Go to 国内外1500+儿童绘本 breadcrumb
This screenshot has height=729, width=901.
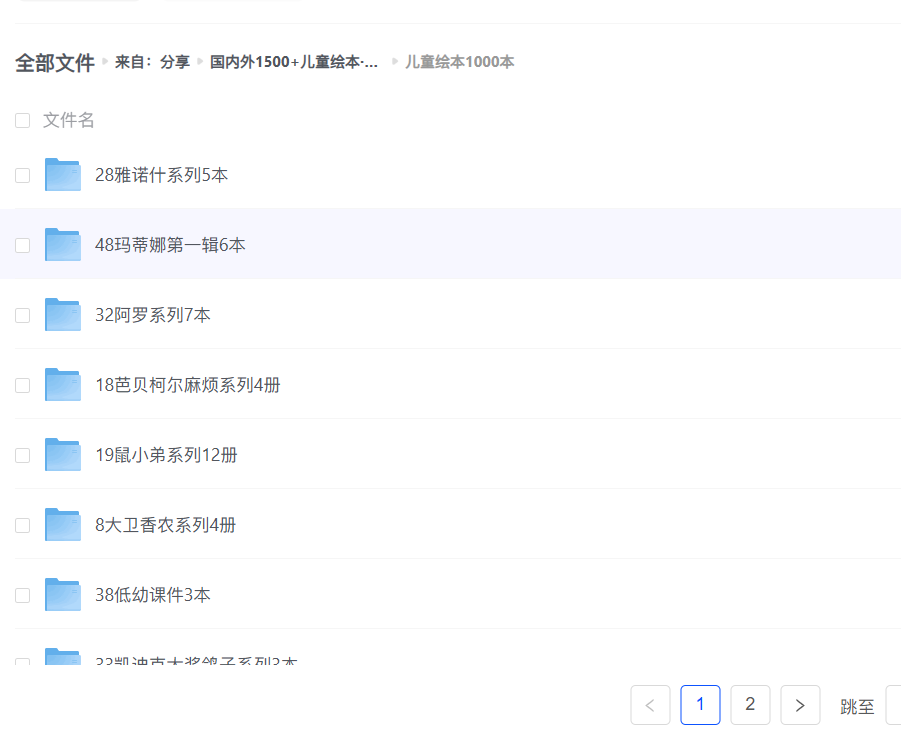(294, 62)
